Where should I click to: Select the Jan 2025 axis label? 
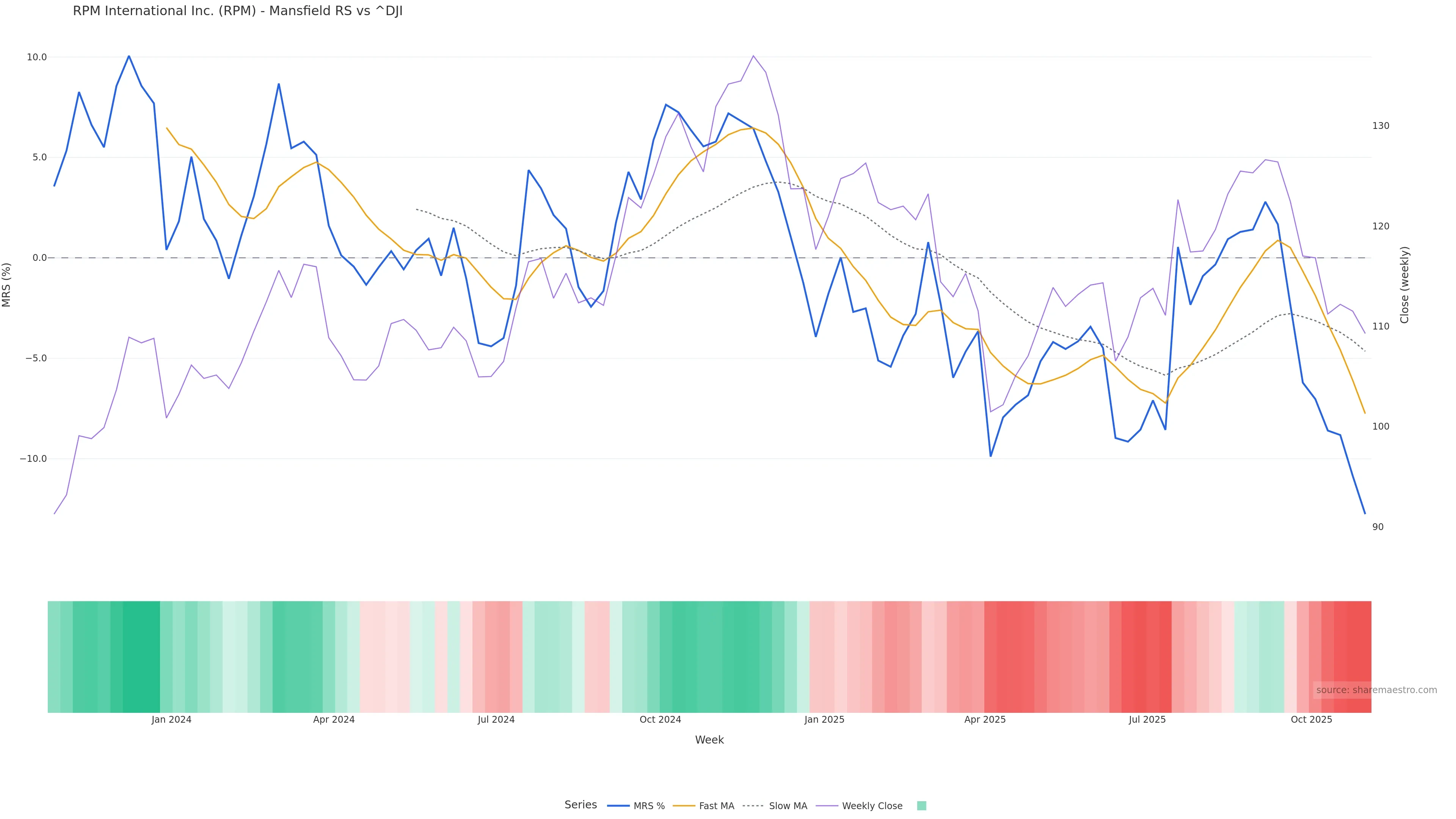(824, 720)
